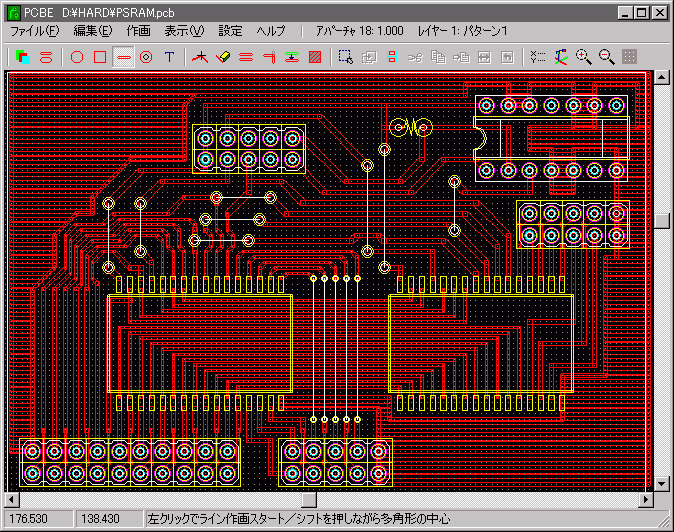
Task: Click the colored axes origin icon
Action: 561,57
